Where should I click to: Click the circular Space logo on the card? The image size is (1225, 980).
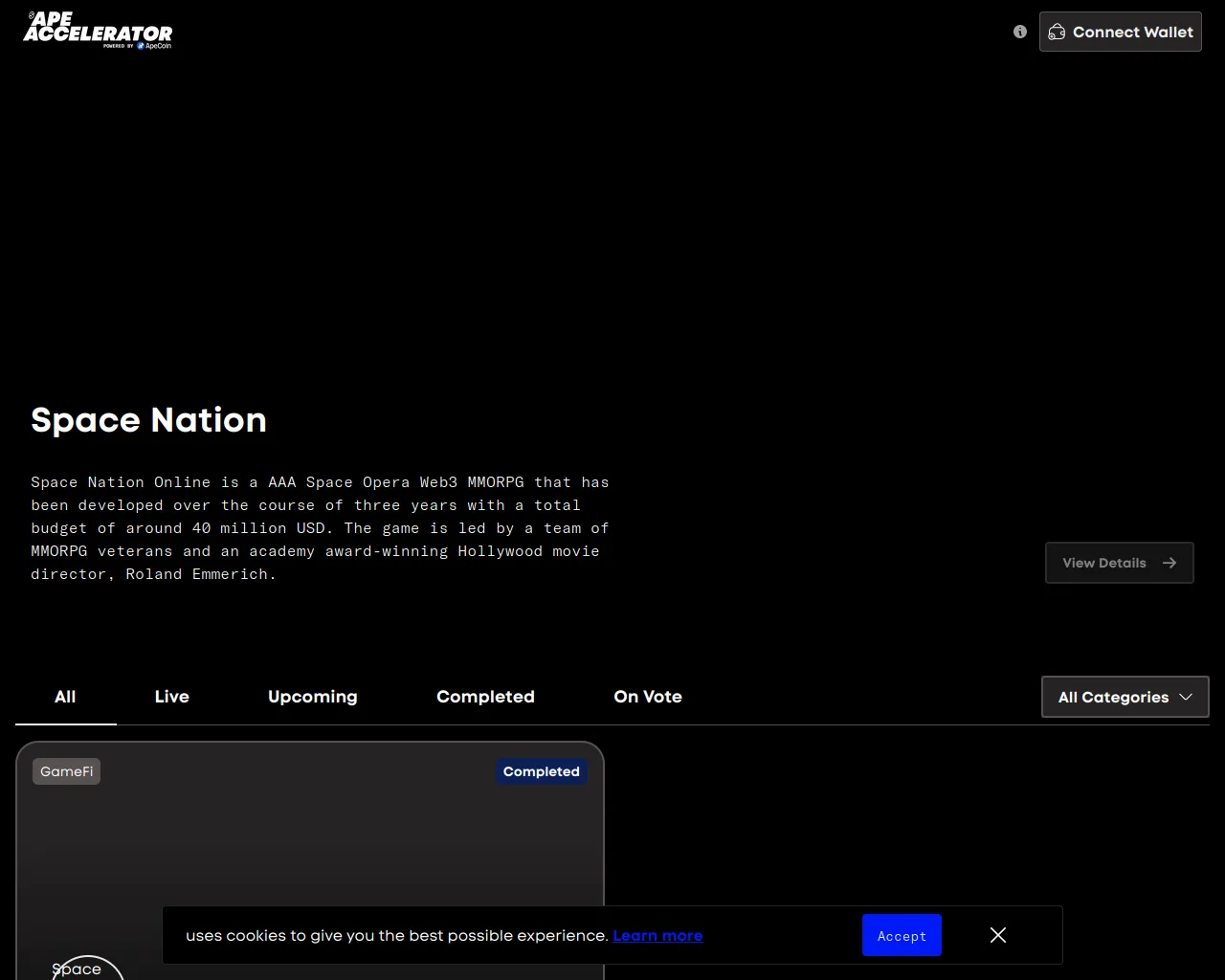[x=86, y=967]
